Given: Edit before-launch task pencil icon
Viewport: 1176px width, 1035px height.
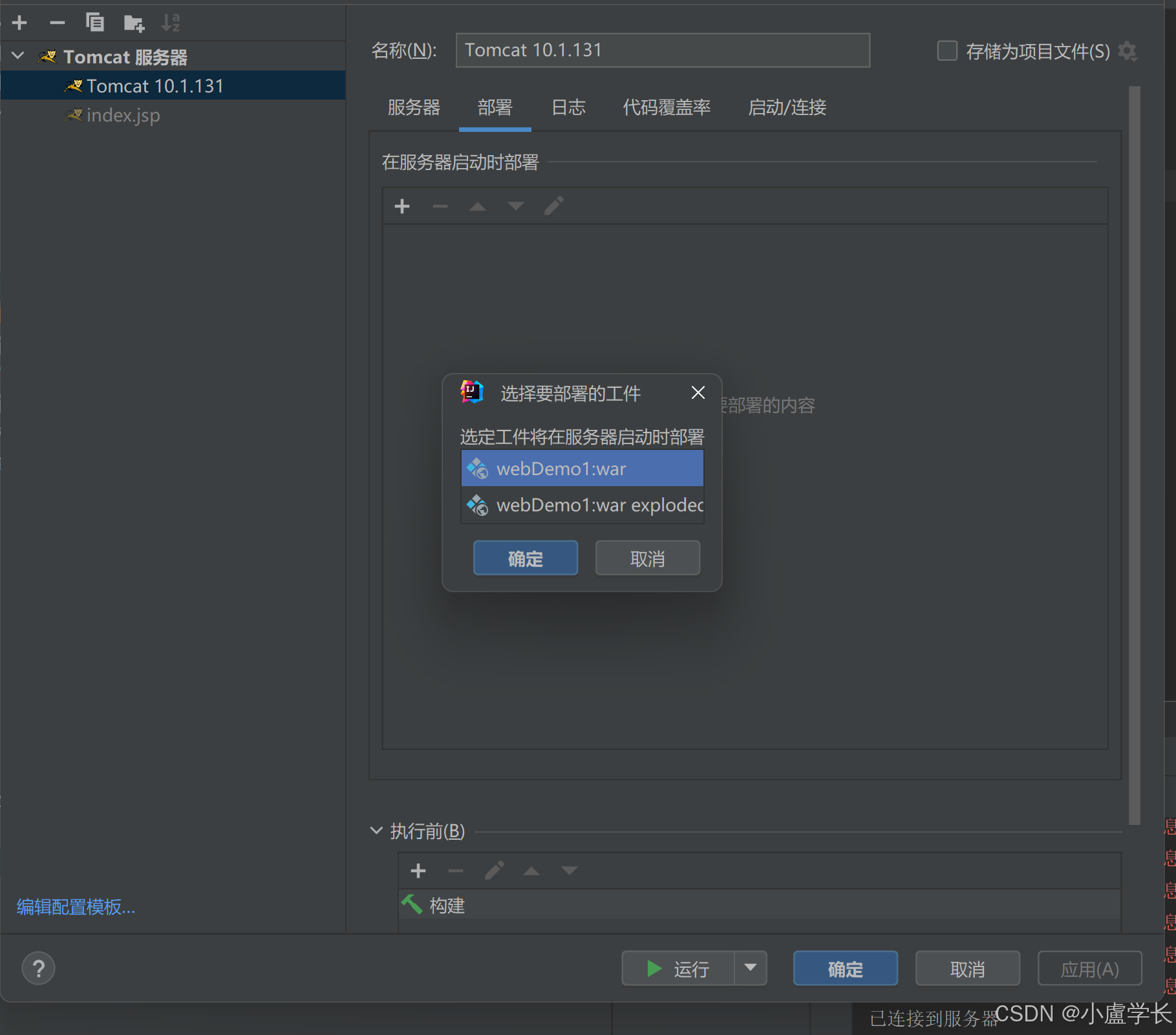Looking at the screenshot, I should (x=494, y=871).
